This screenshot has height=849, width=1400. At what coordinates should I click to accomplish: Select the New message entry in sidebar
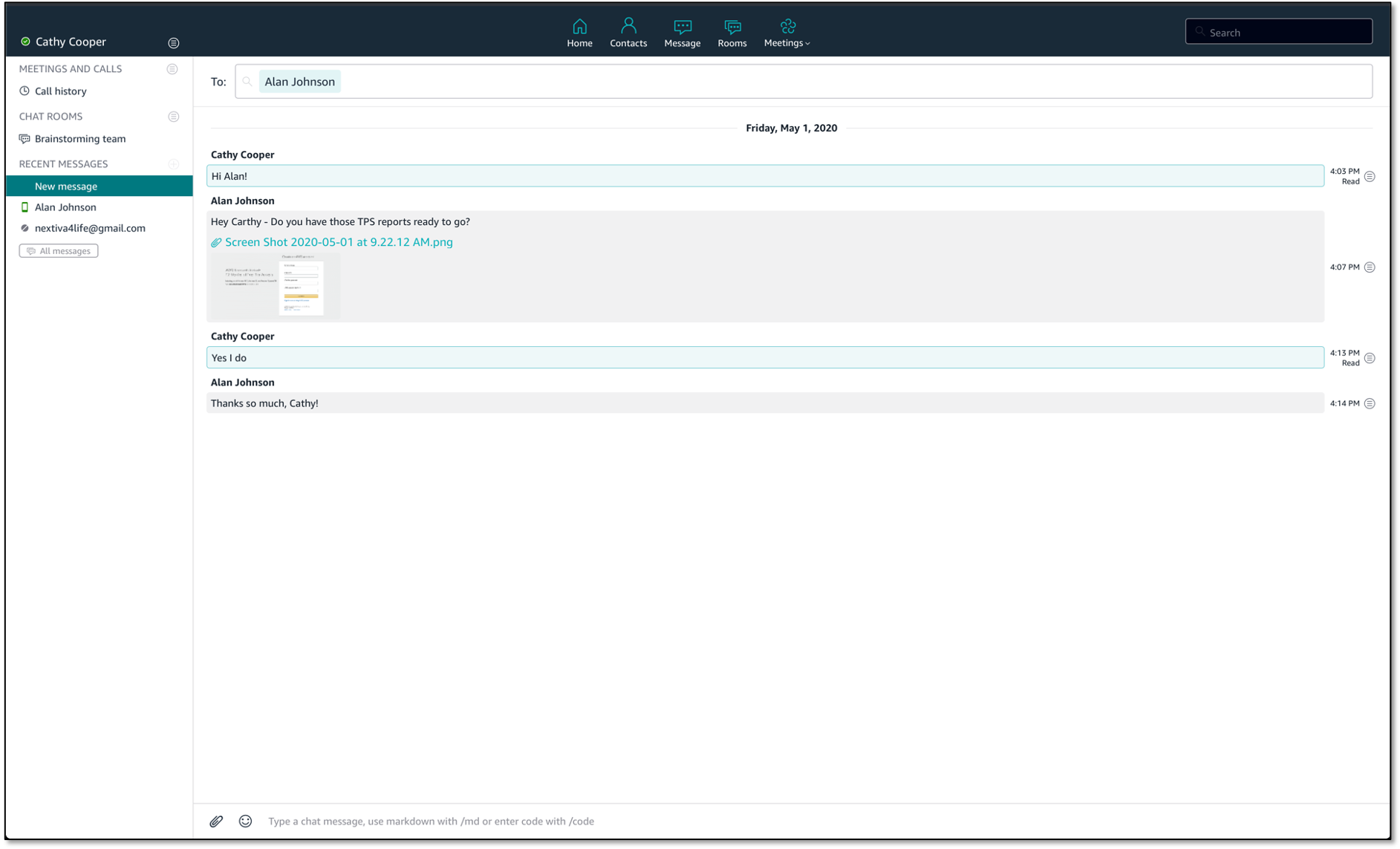pos(99,186)
